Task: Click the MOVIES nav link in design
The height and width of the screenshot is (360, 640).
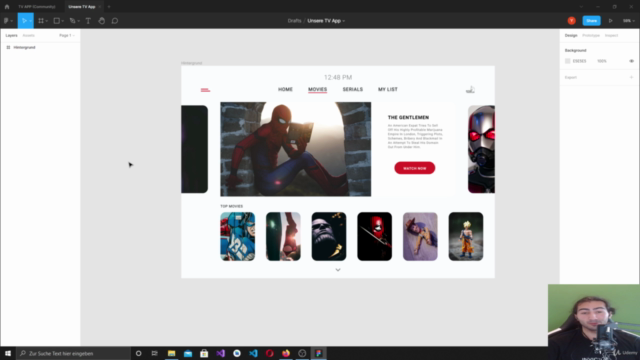Action: [x=318, y=89]
